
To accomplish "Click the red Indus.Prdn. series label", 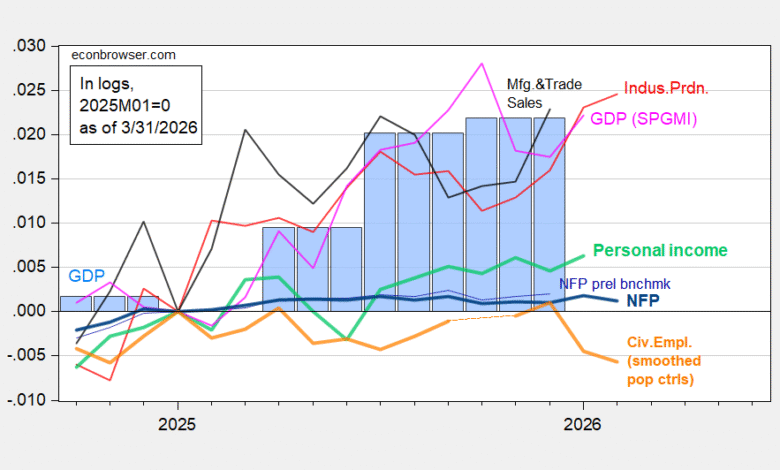I will pyautogui.click(x=666, y=89).
